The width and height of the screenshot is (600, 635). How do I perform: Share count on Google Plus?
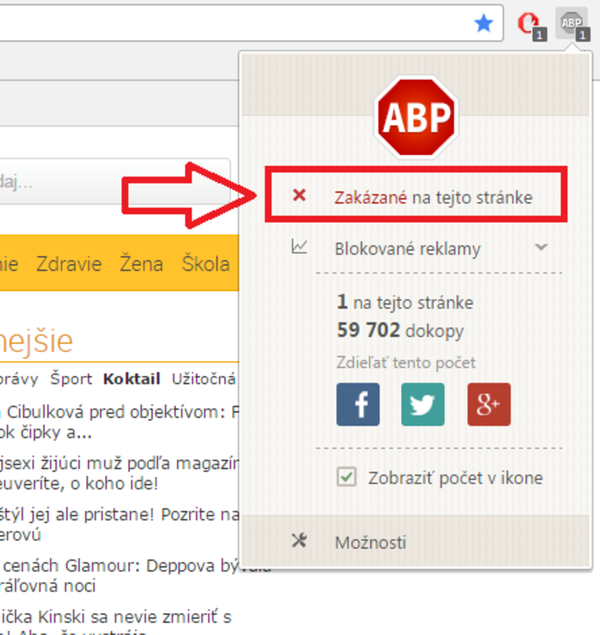pyautogui.click(x=489, y=404)
